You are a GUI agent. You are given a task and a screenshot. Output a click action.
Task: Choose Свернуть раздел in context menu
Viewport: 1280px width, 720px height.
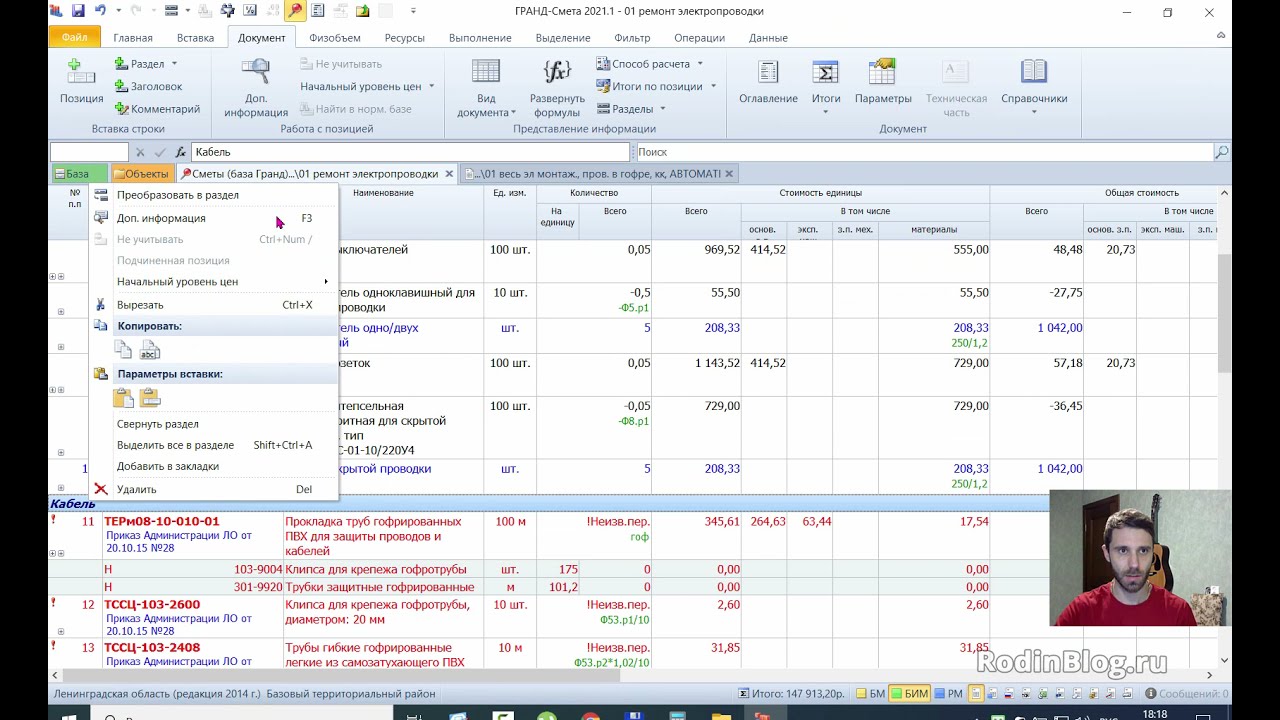click(x=214, y=424)
